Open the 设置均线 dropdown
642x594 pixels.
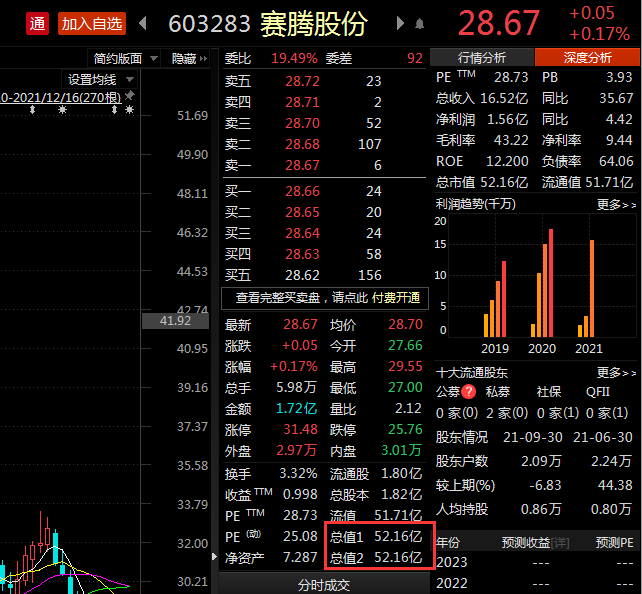[99, 79]
